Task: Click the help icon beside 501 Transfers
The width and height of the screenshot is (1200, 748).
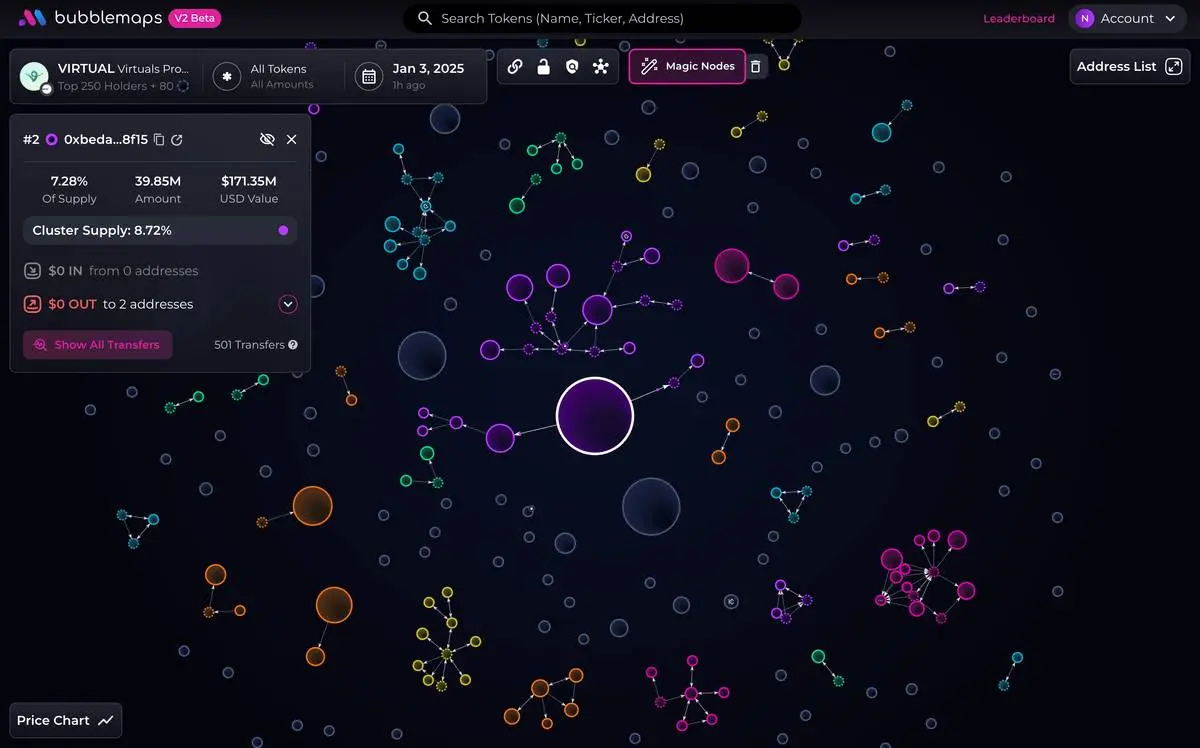Action: coord(293,345)
